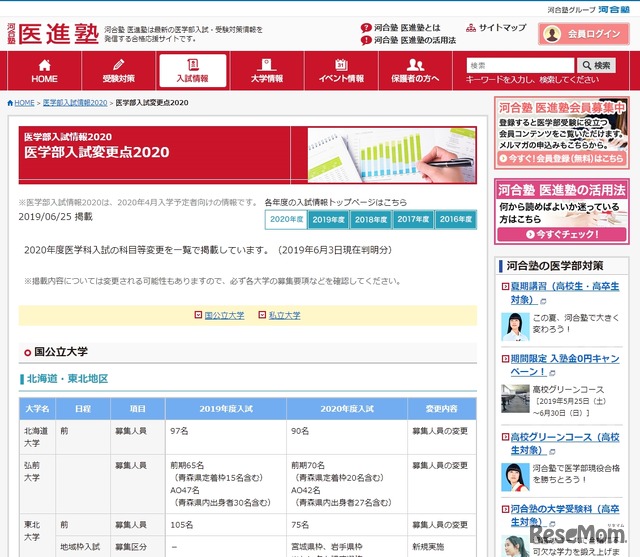
Task: Open イベント情報 calendar icon in navigation
Action: (x=340, y=70)
